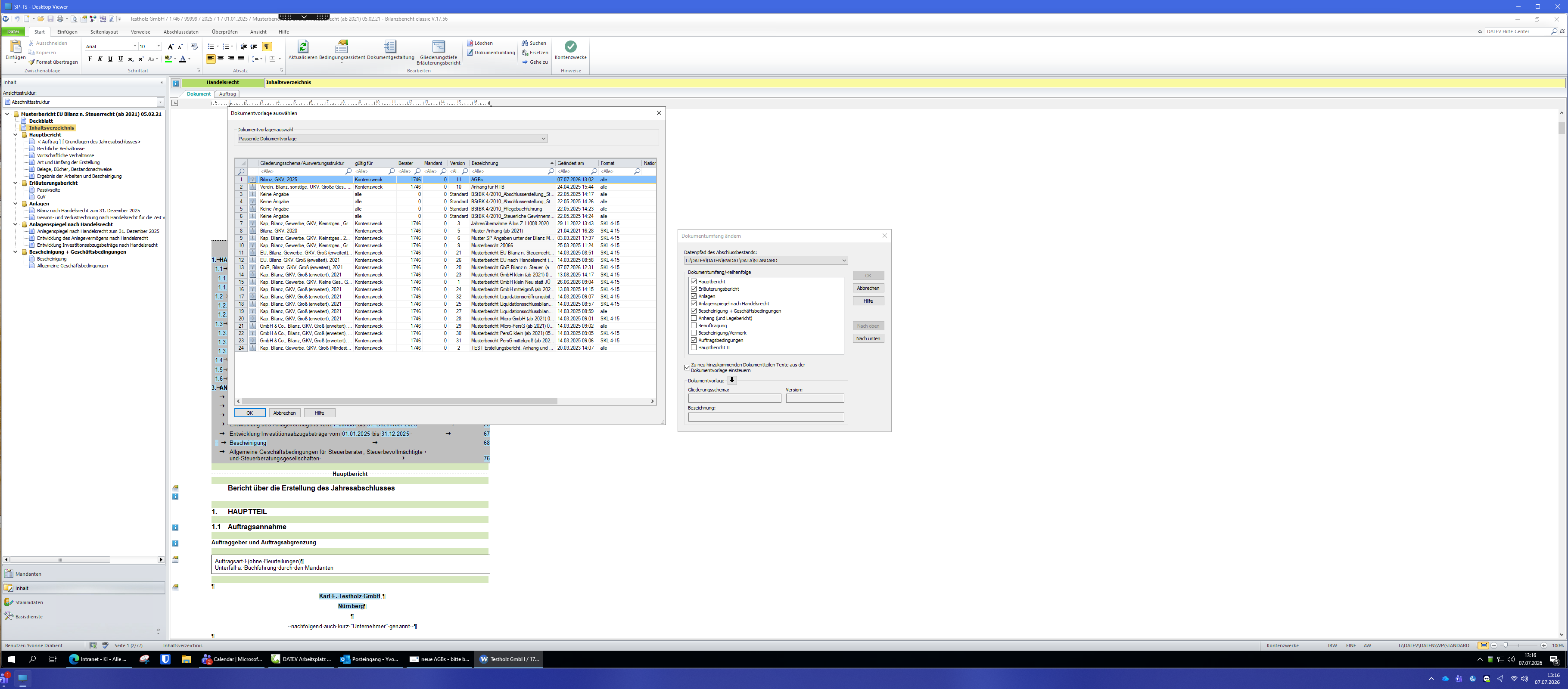Click the Ersetzen ribbon command
The width and height of the screenshot is (1568, 689).
pyautogui.click(x=535, y=53)
